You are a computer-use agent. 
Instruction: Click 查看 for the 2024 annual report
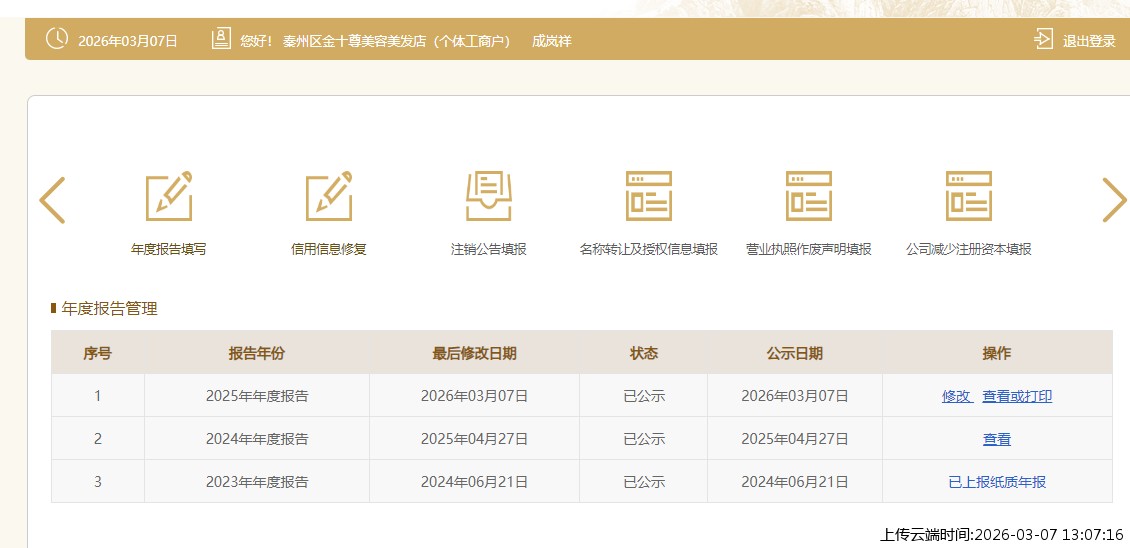coord(997,439)
